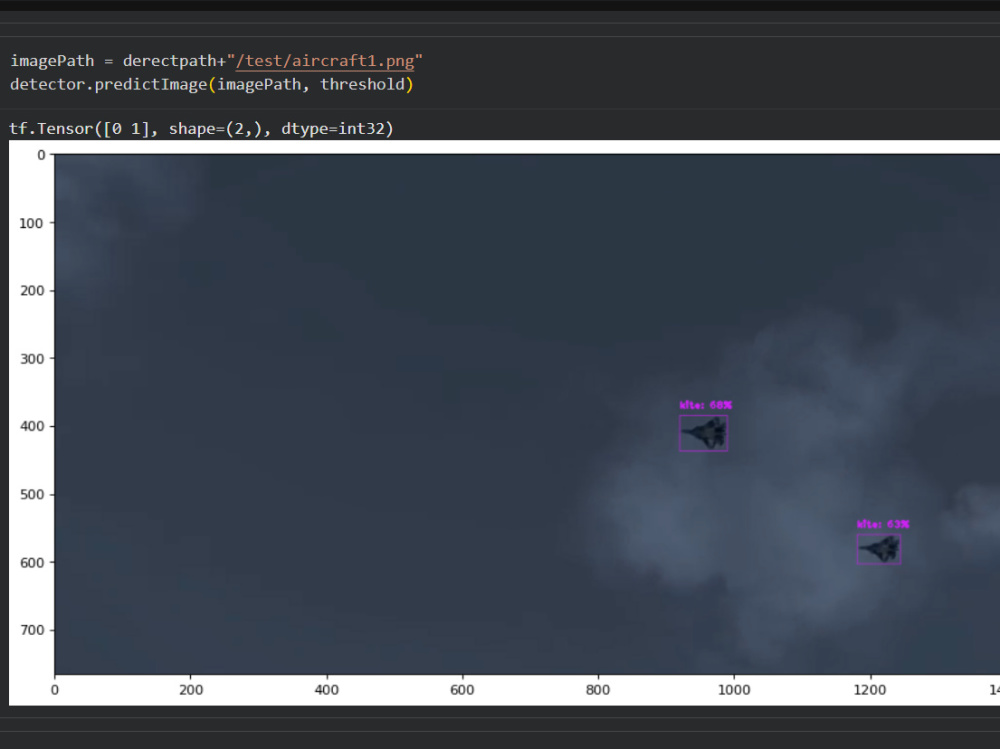Click the y-axis tick label 700
The width and height of the screenshot is (1000, 749).
pyautogui.click(x=32, y=630)
